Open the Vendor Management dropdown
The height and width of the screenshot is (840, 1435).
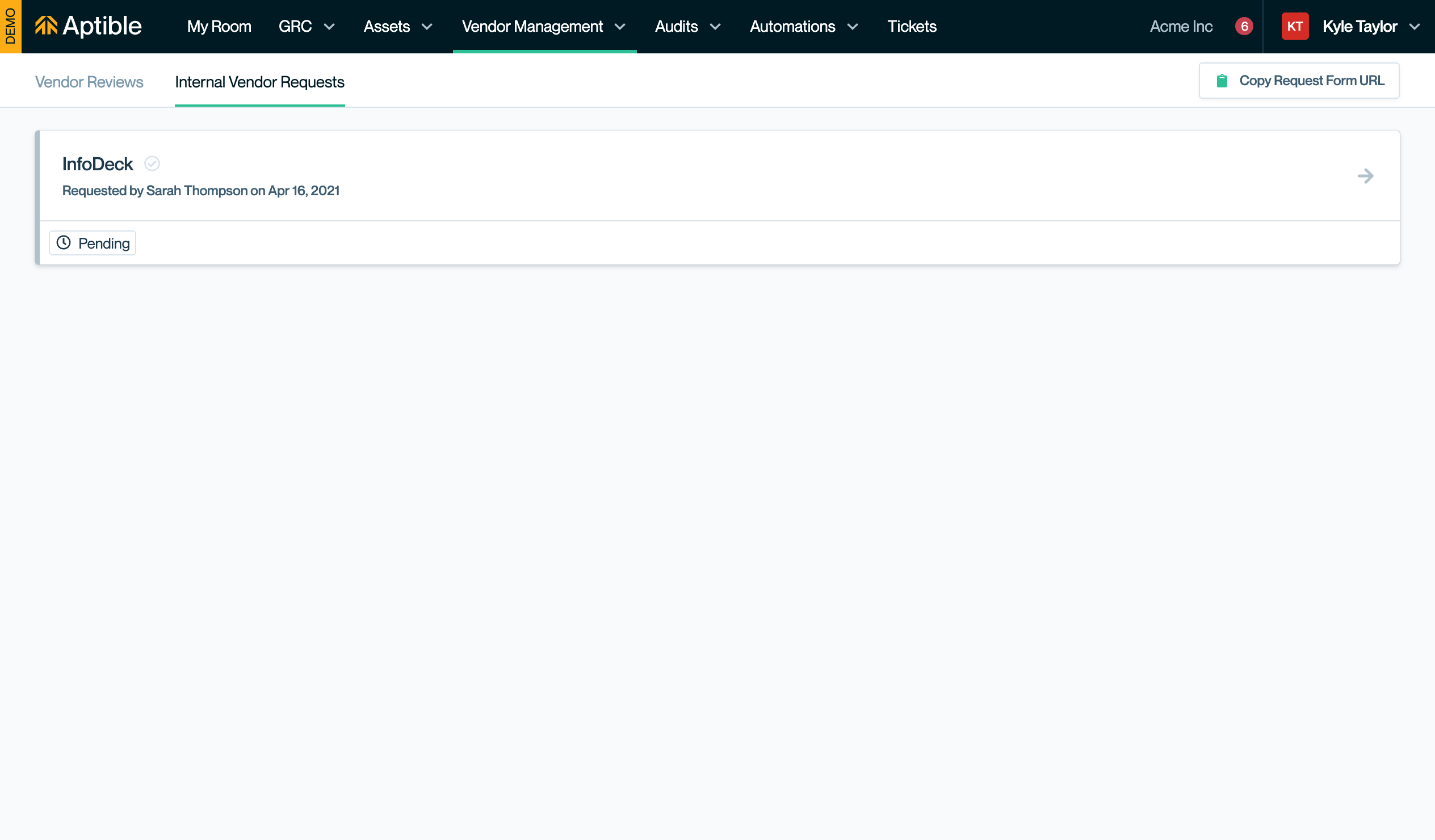click(x=544, y=26)
